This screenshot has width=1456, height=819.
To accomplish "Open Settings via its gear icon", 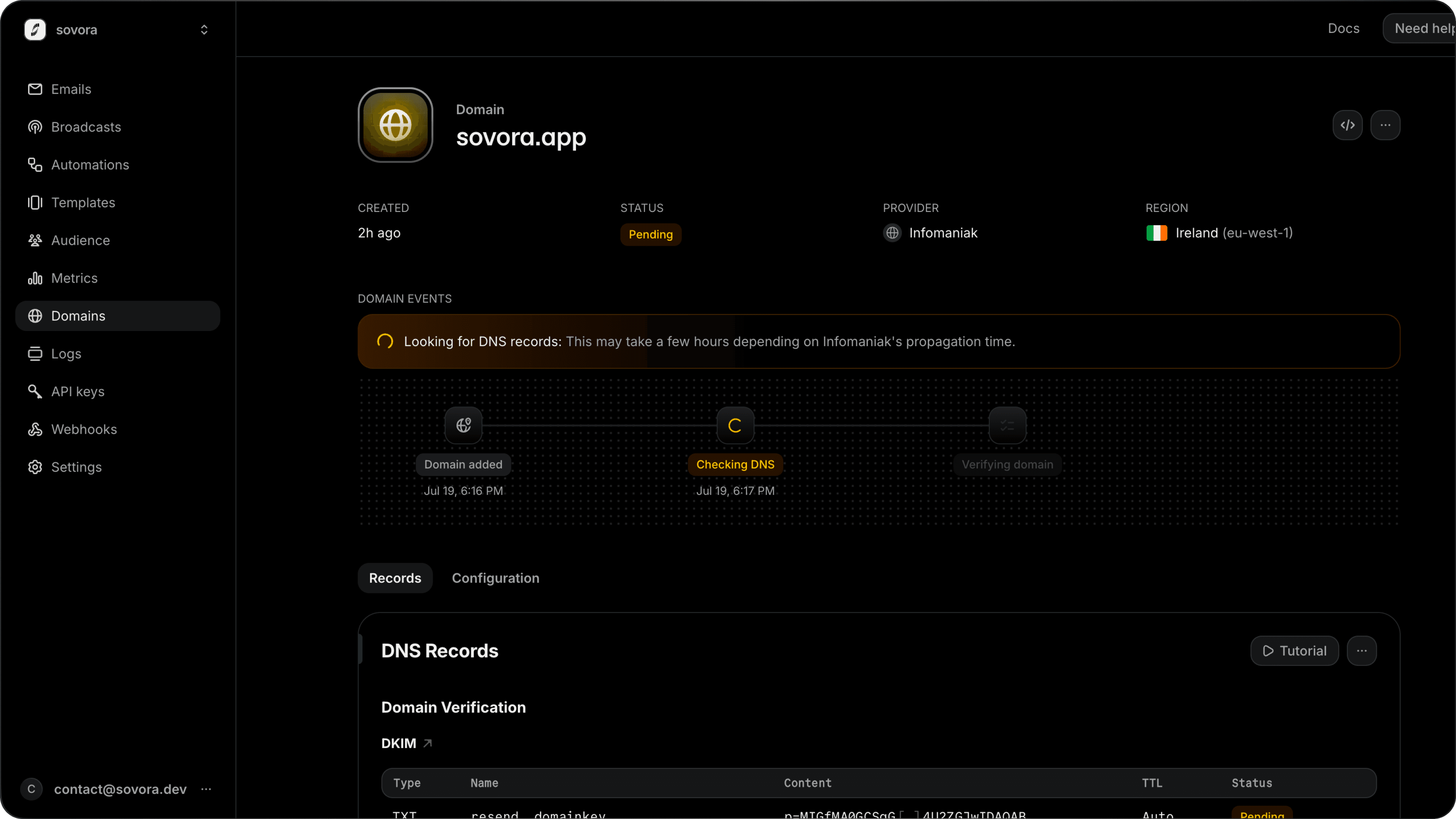I will pyautogui.click(x=35, y=468).
